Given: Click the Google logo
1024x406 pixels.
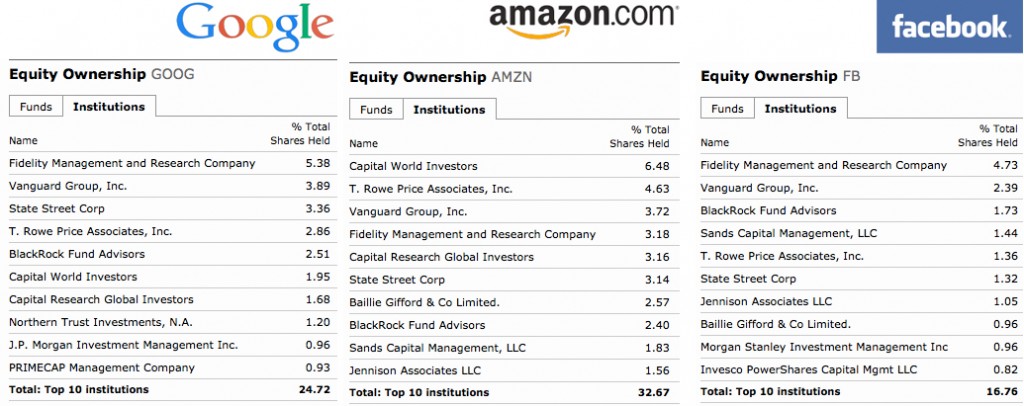Looking at the screenshot, I should [255, 27].
